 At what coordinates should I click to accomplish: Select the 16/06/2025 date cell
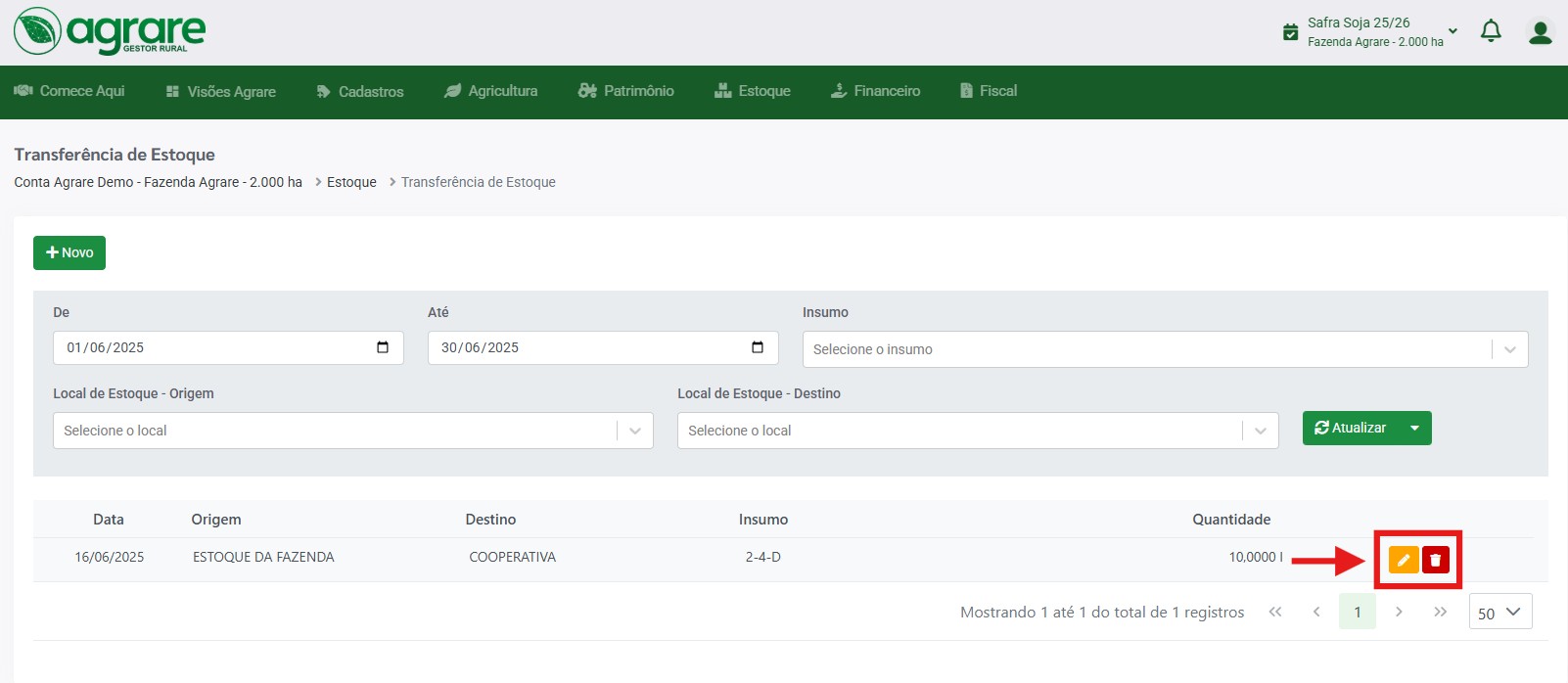point(110,557)
